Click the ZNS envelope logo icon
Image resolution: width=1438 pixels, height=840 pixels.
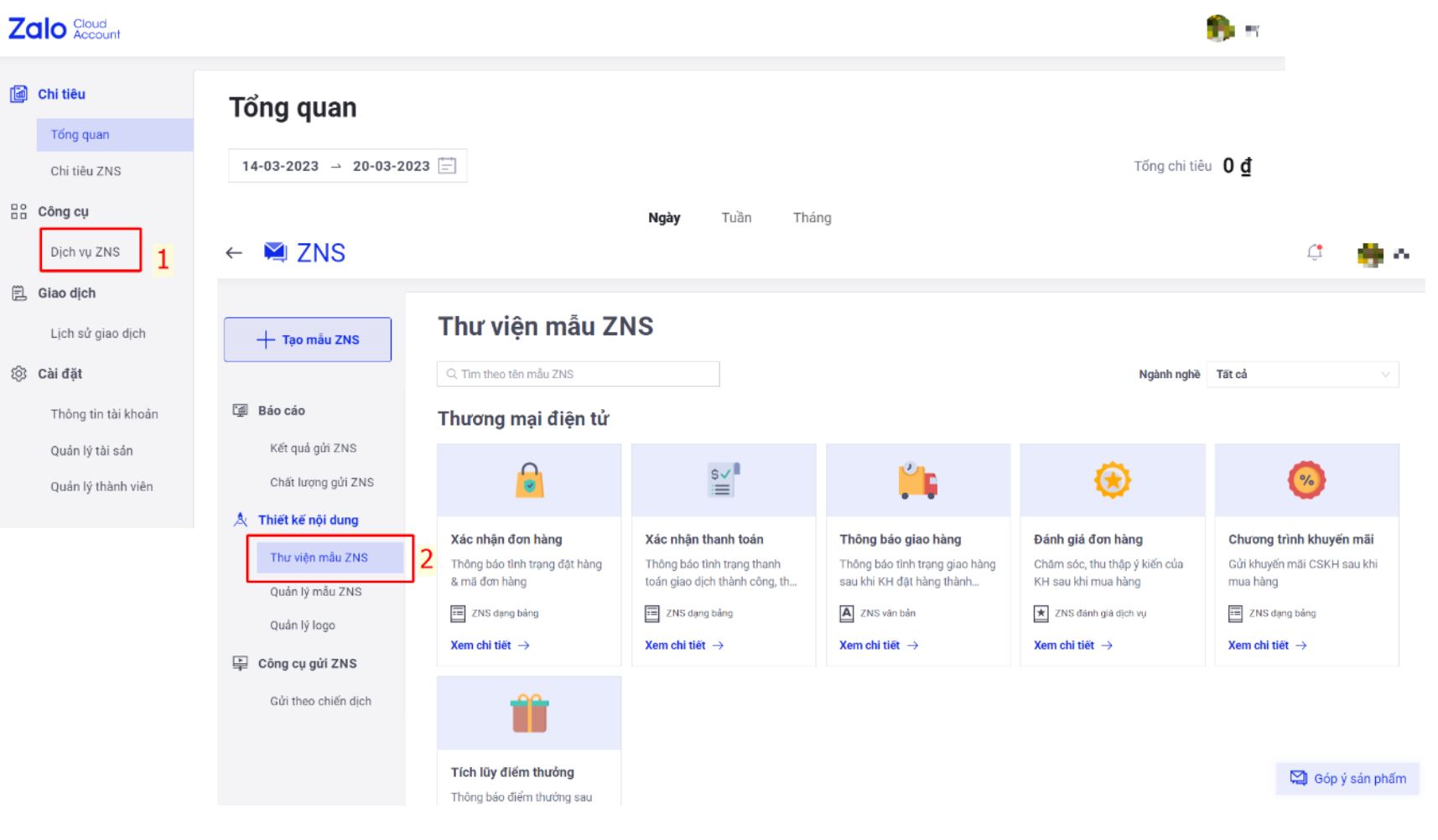275,251
